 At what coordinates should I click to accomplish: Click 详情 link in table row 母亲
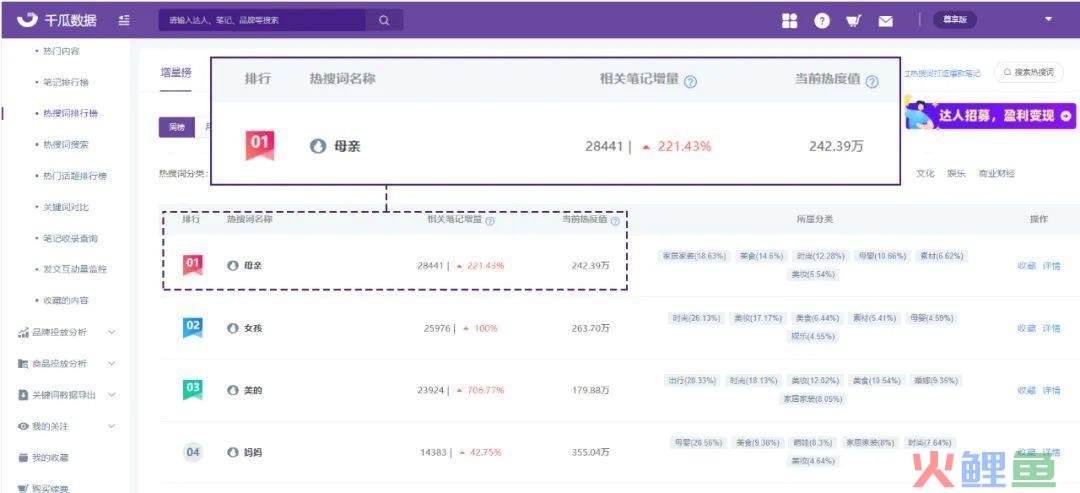1051,266
